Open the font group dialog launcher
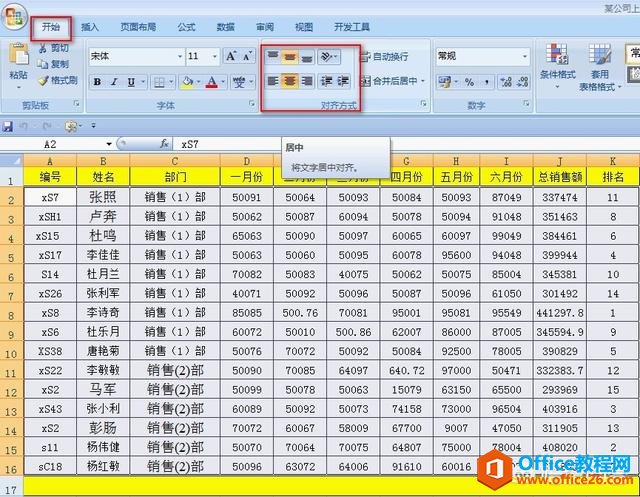This screenshot has width=640, height=497. pyautogui.click(x=252, y=104)
